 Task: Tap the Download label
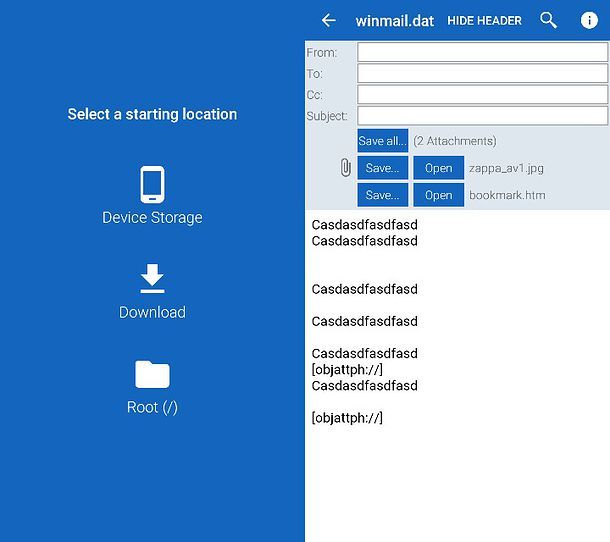[152, 312]
